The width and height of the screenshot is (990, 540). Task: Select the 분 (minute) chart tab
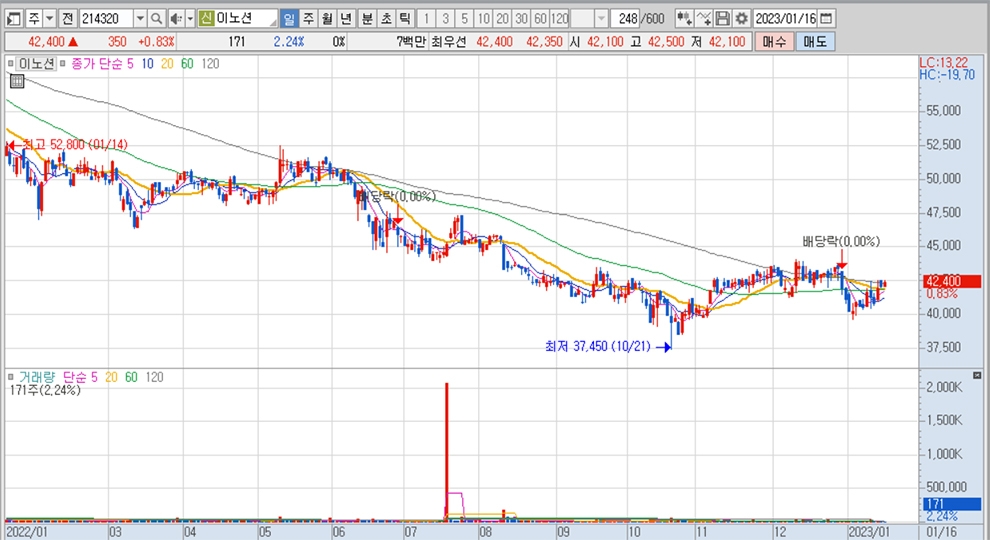click(x=367, y=19)
